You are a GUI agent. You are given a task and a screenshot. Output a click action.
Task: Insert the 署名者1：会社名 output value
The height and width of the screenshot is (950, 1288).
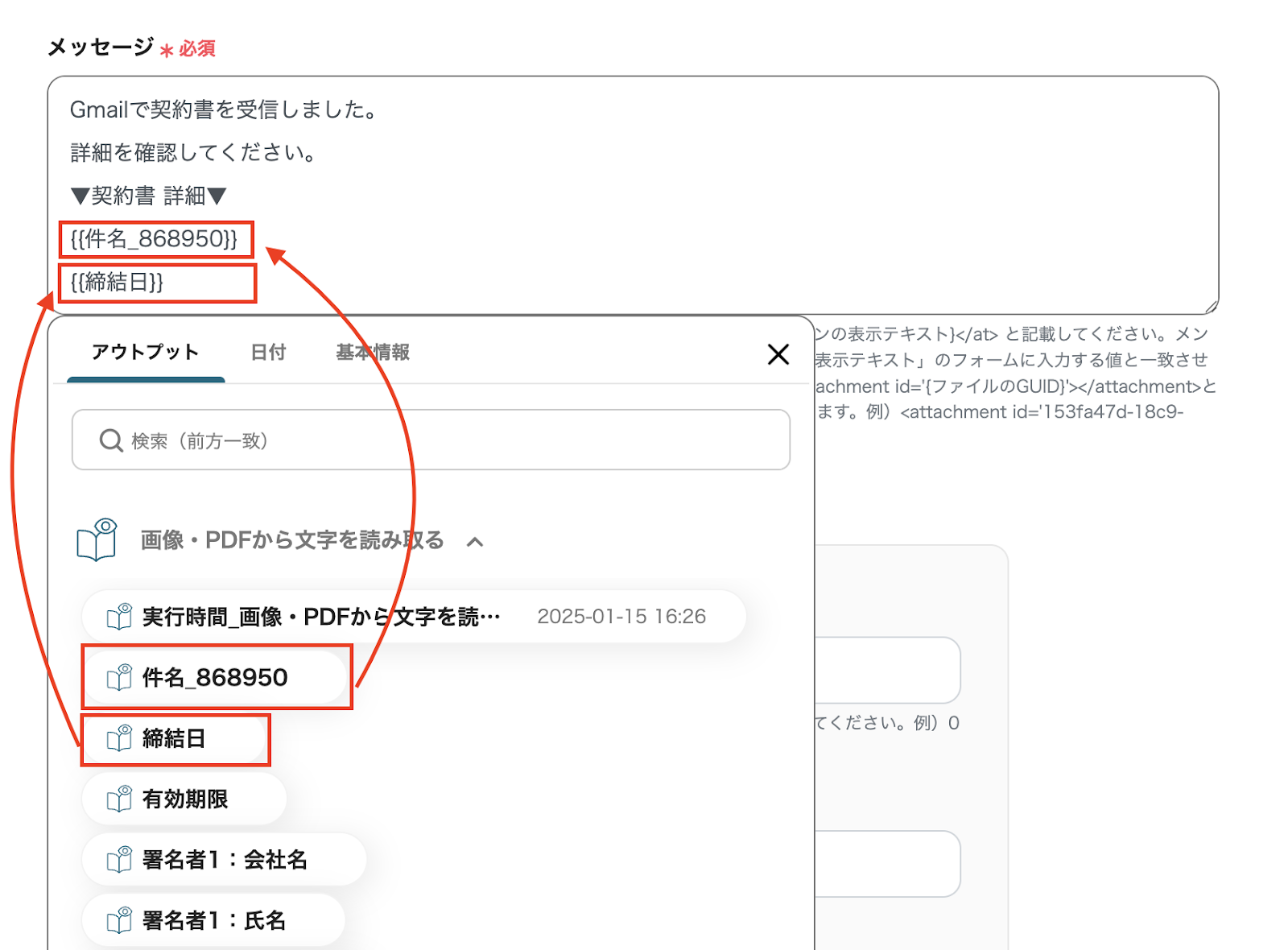[225, 859]
